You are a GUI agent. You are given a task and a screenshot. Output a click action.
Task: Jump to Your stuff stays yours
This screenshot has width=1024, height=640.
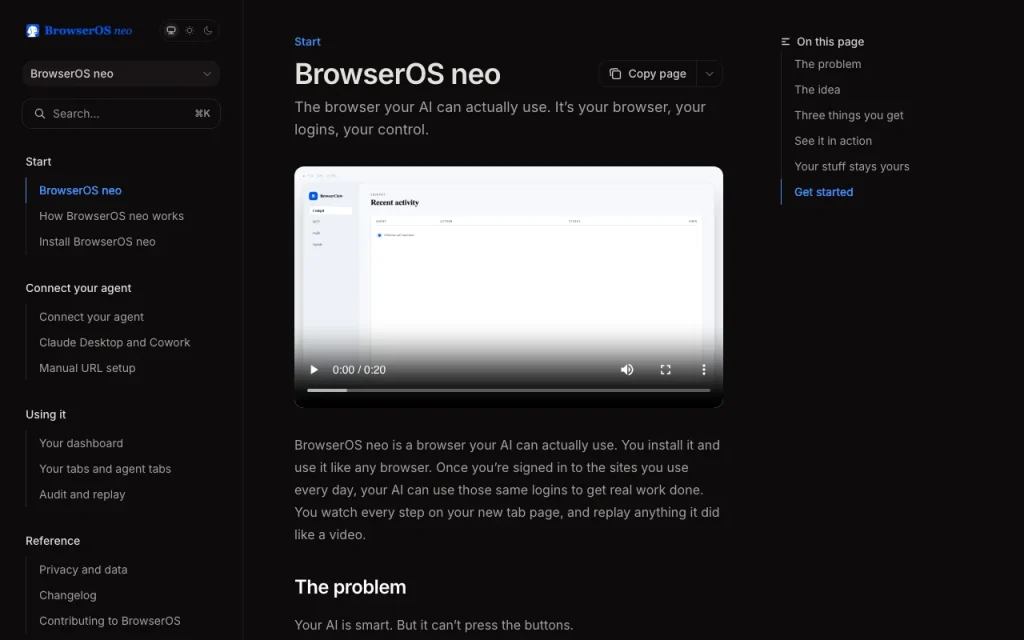pos(852,167)
